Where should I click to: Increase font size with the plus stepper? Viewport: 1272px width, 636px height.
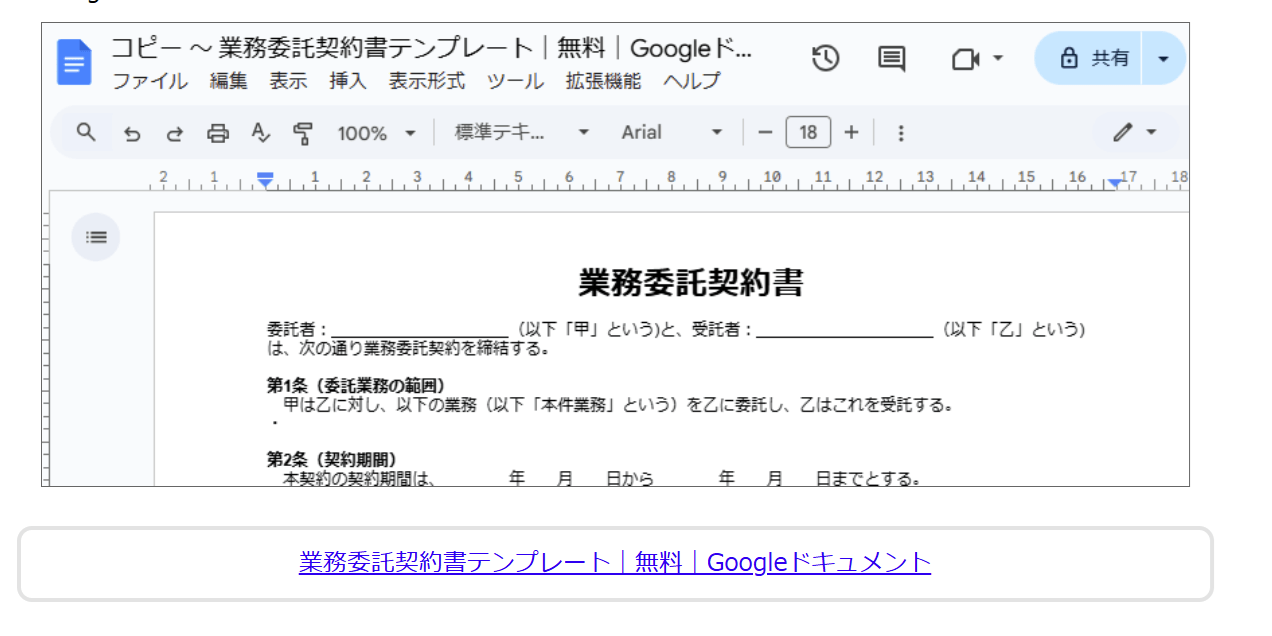(850, 132)
